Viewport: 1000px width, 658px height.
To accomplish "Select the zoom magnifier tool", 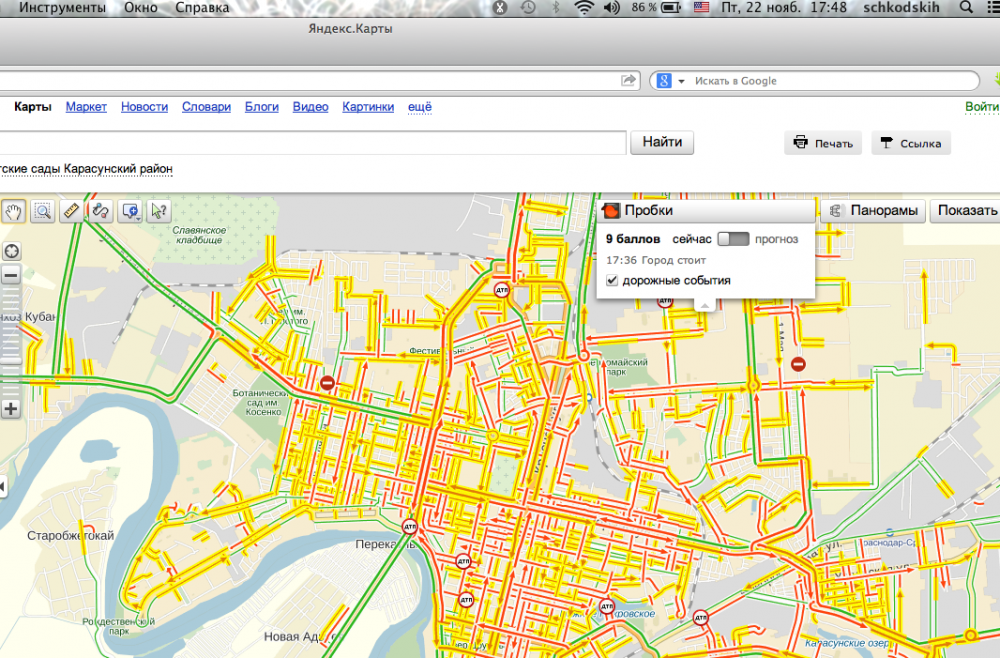I will [43, 211].
